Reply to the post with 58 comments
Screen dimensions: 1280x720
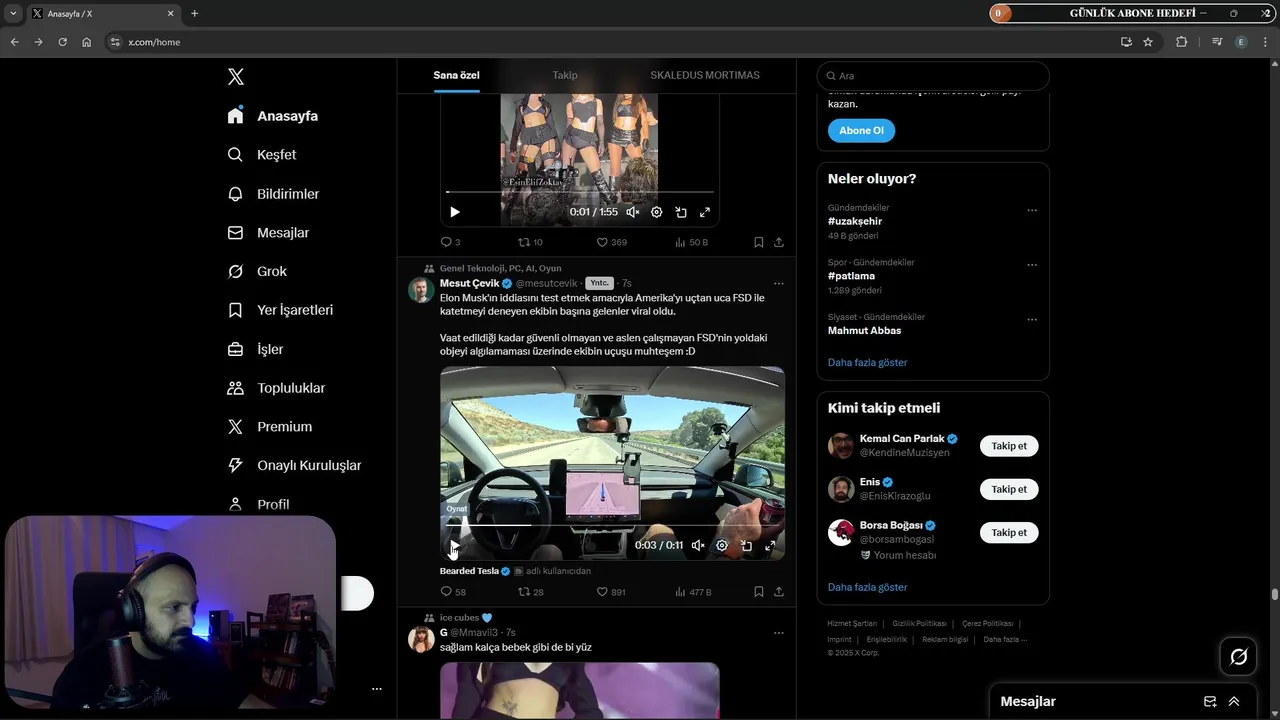(453, 592)
